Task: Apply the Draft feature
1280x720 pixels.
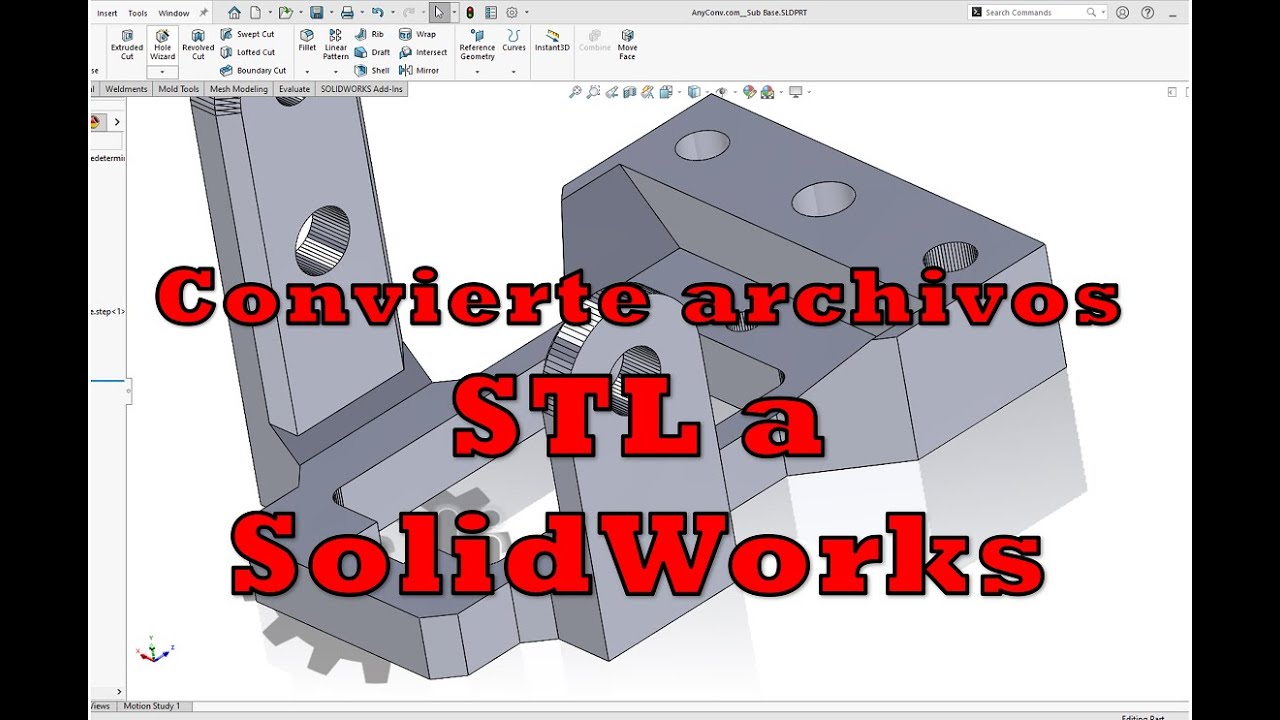Action: [x=372, y=52]
